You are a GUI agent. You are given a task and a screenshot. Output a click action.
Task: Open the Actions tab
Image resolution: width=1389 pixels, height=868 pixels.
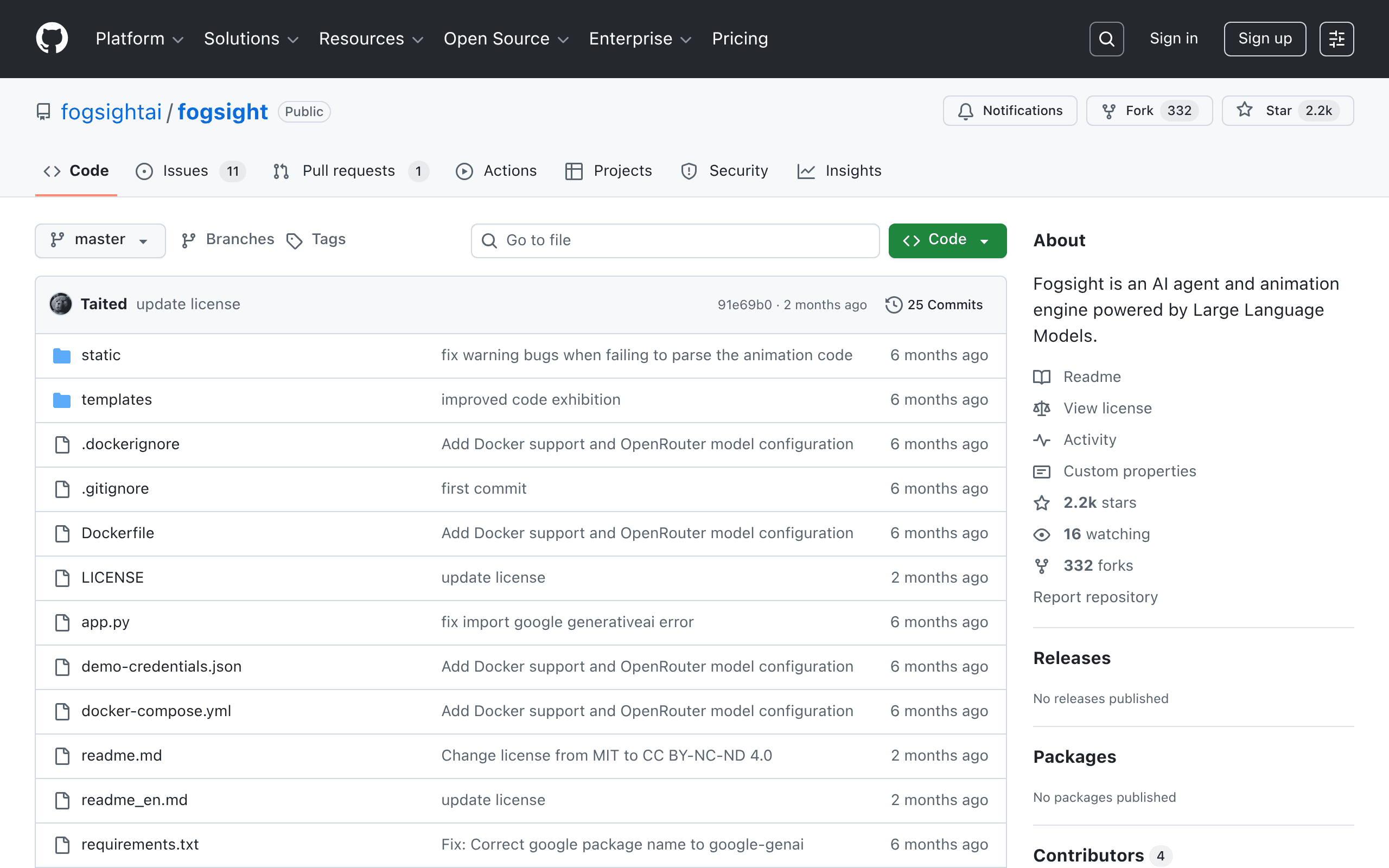[x=496, y=171]
